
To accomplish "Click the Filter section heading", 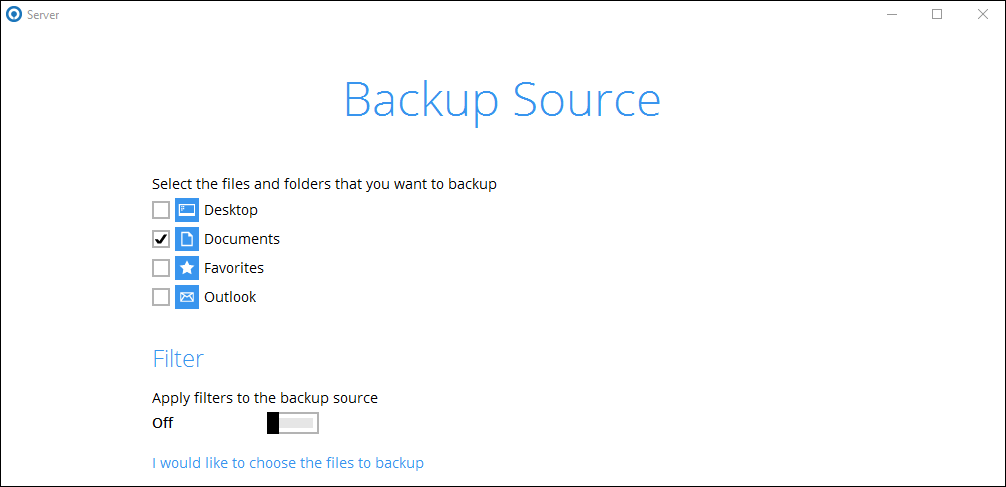I will [178, 358].
